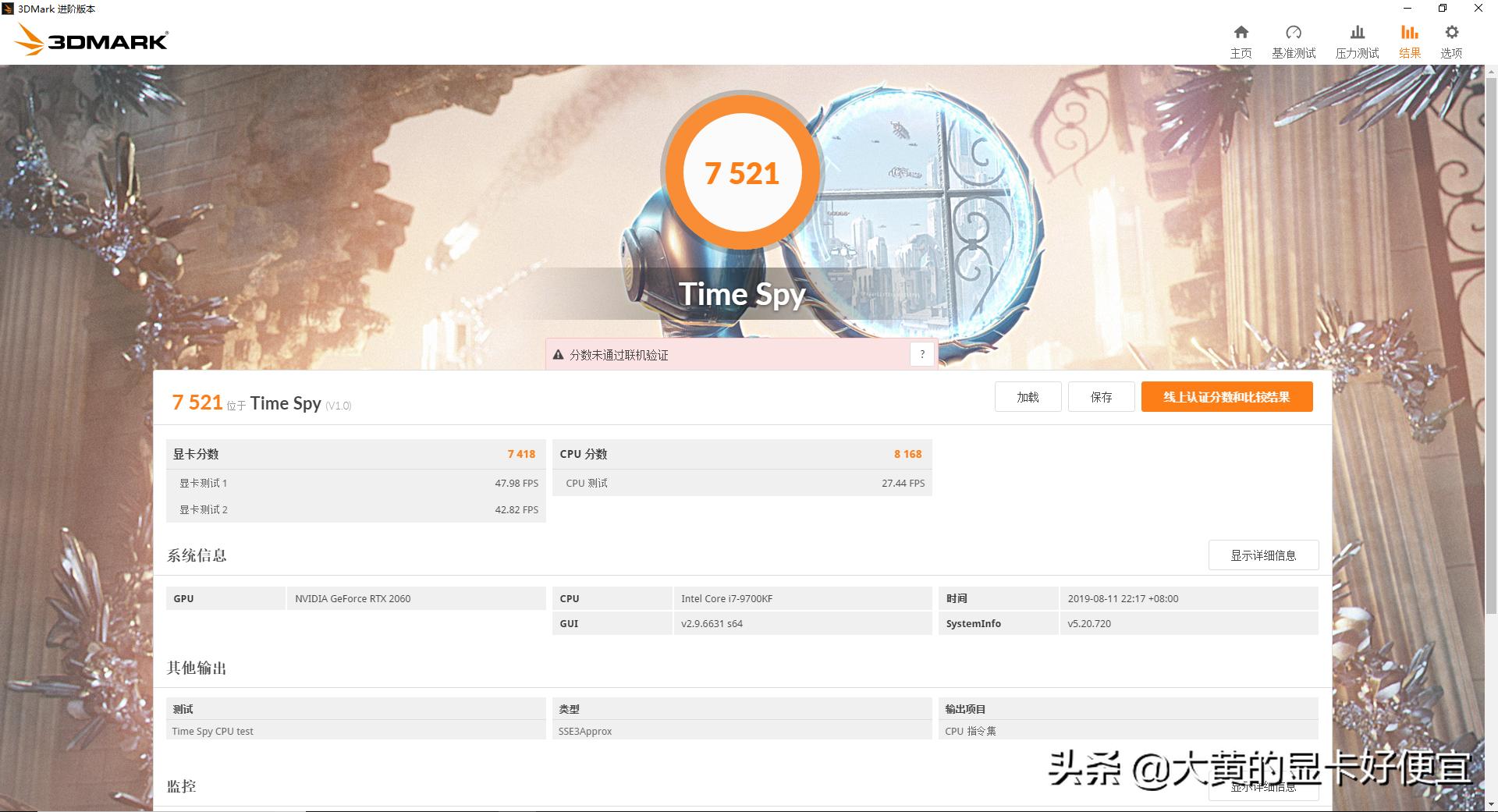1498x812 pixels.
Task: Open the 主页 home icon
Action: 1241,39
